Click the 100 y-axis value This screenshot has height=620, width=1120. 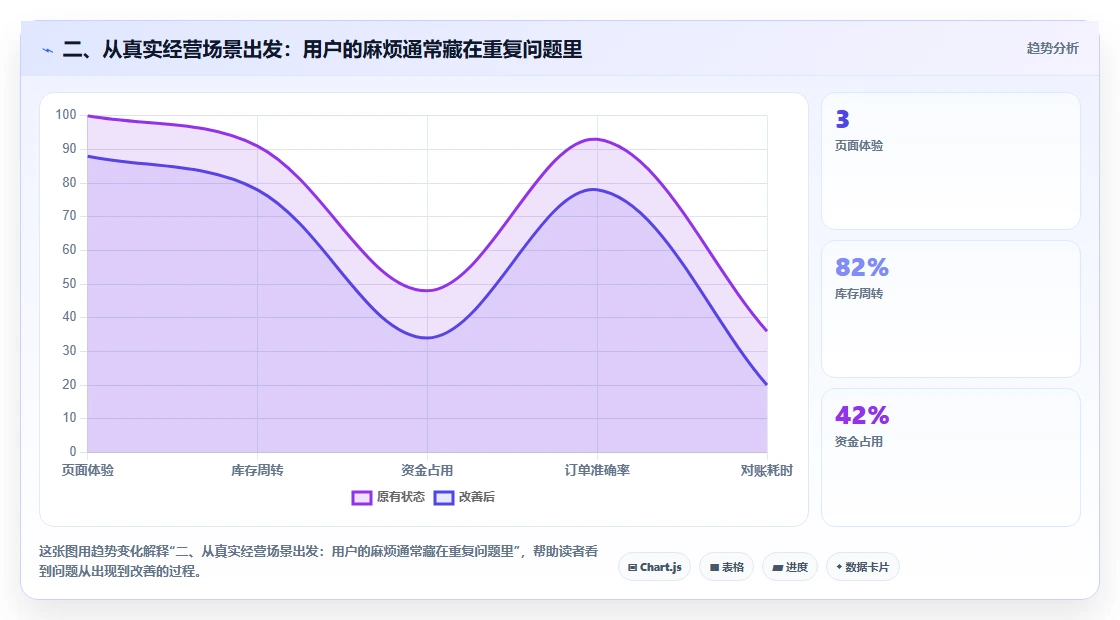point(66,114)
